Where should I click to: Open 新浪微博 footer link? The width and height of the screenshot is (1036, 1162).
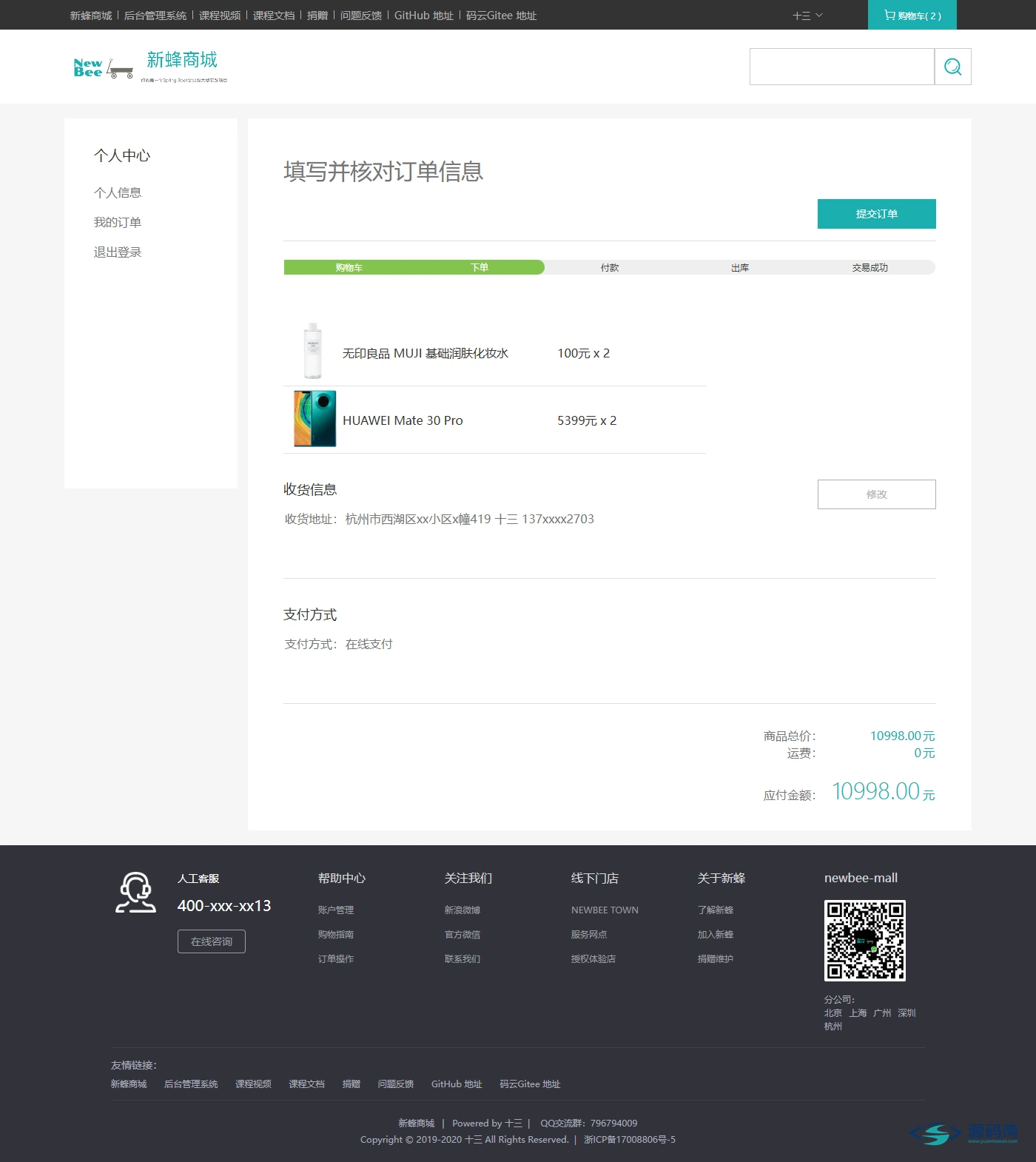tap(462, 910)
